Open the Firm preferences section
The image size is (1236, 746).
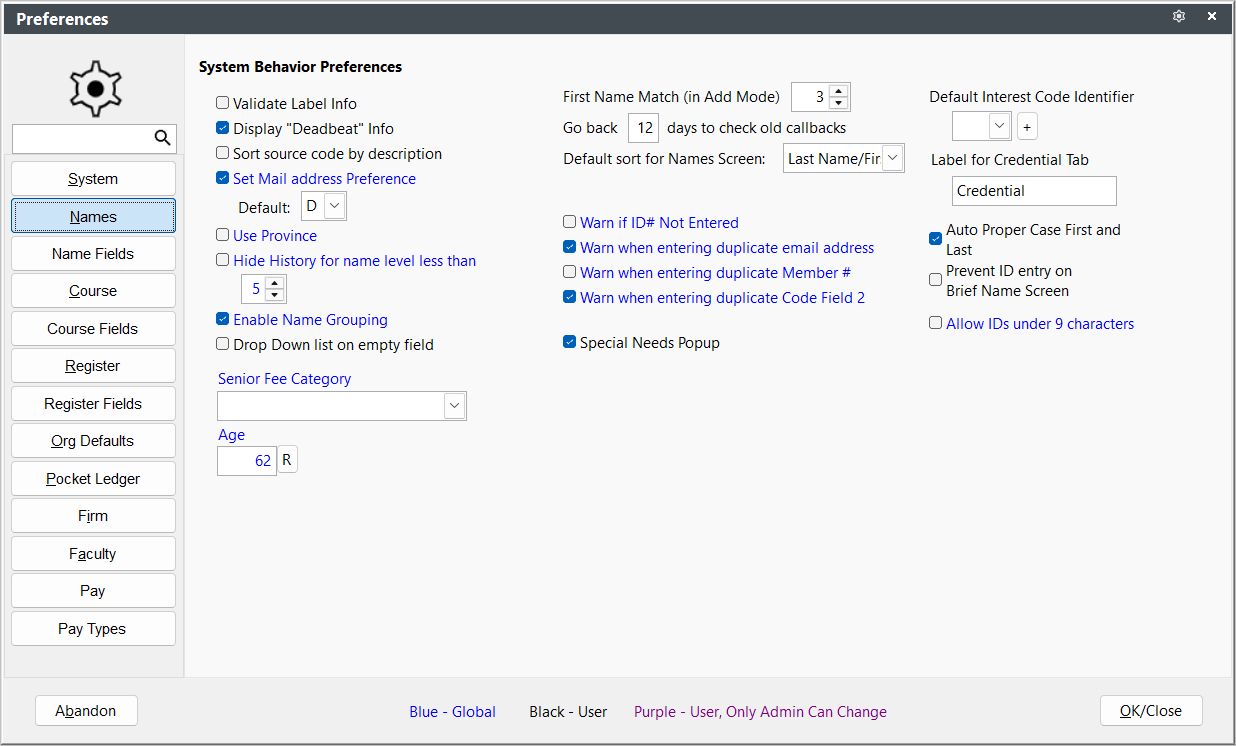click(93, 516)
